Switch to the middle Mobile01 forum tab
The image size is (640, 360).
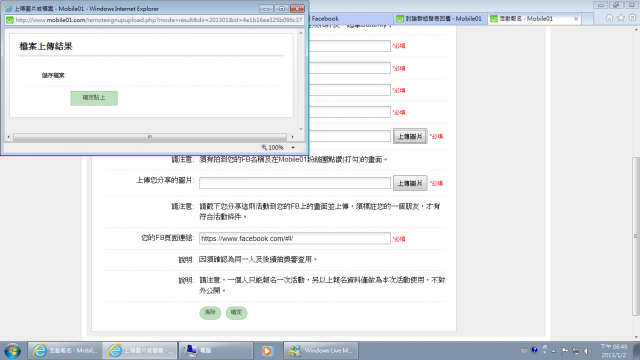click(x=440, y=19)
